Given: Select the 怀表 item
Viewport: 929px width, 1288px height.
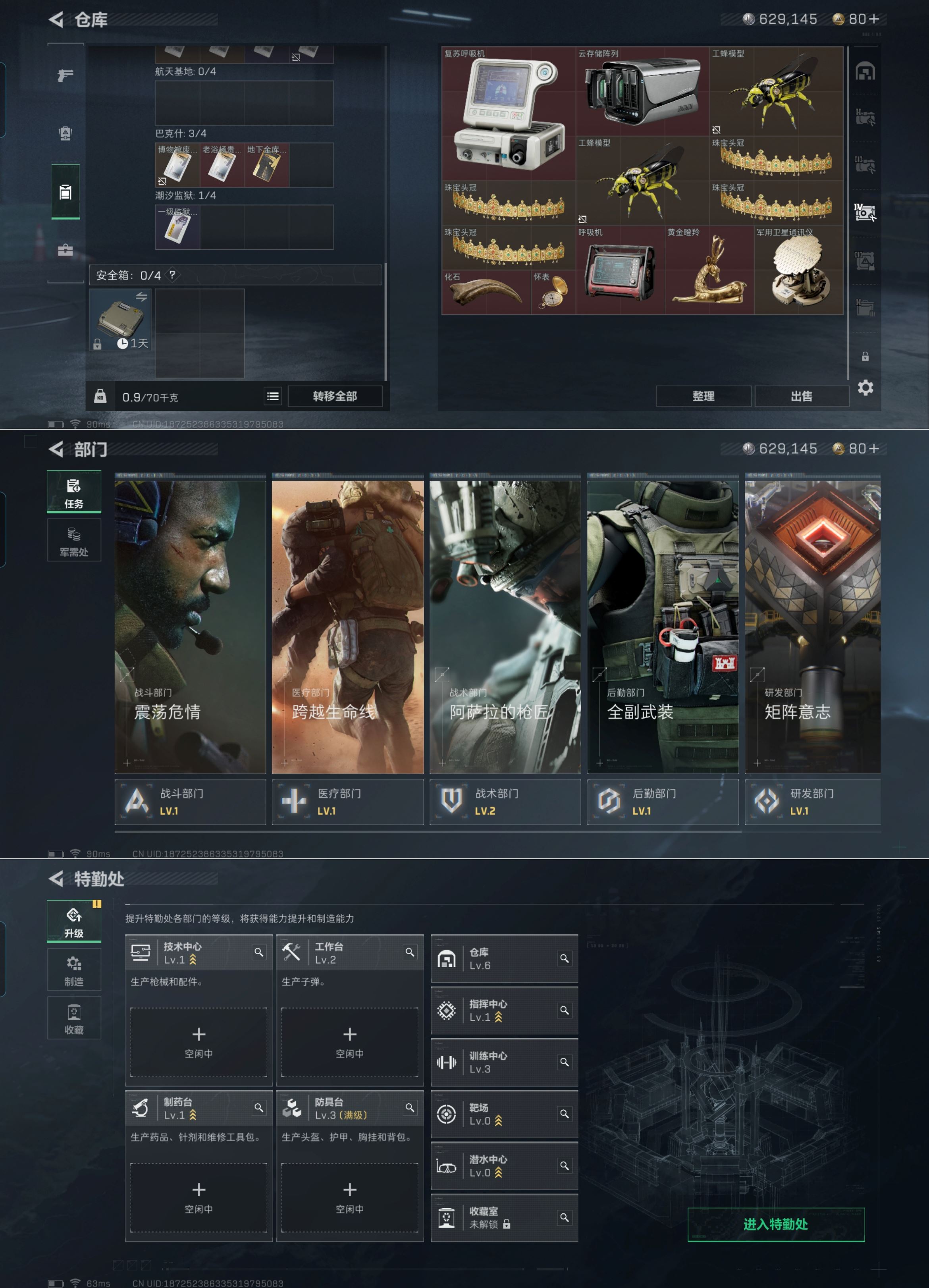Looking at the screenshot, I should point(554,293).
